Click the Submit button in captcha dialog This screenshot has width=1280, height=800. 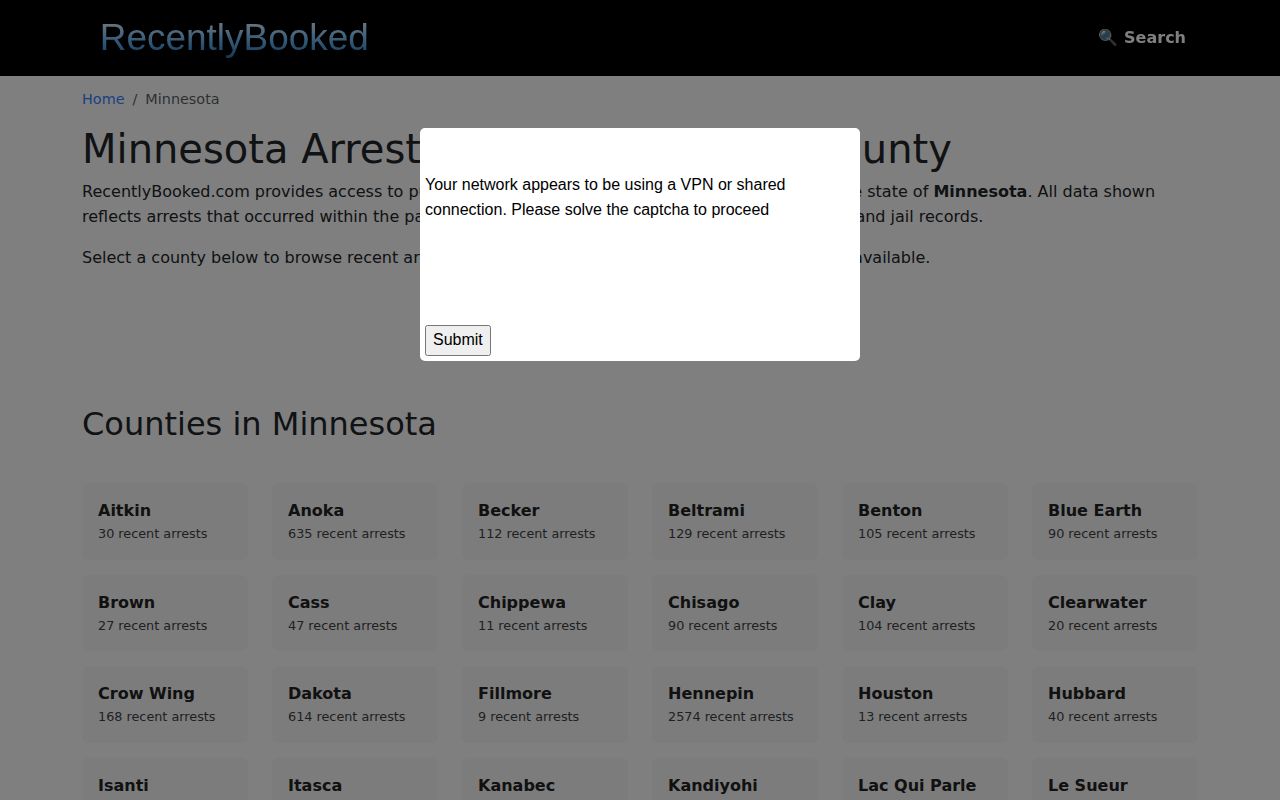458,340
